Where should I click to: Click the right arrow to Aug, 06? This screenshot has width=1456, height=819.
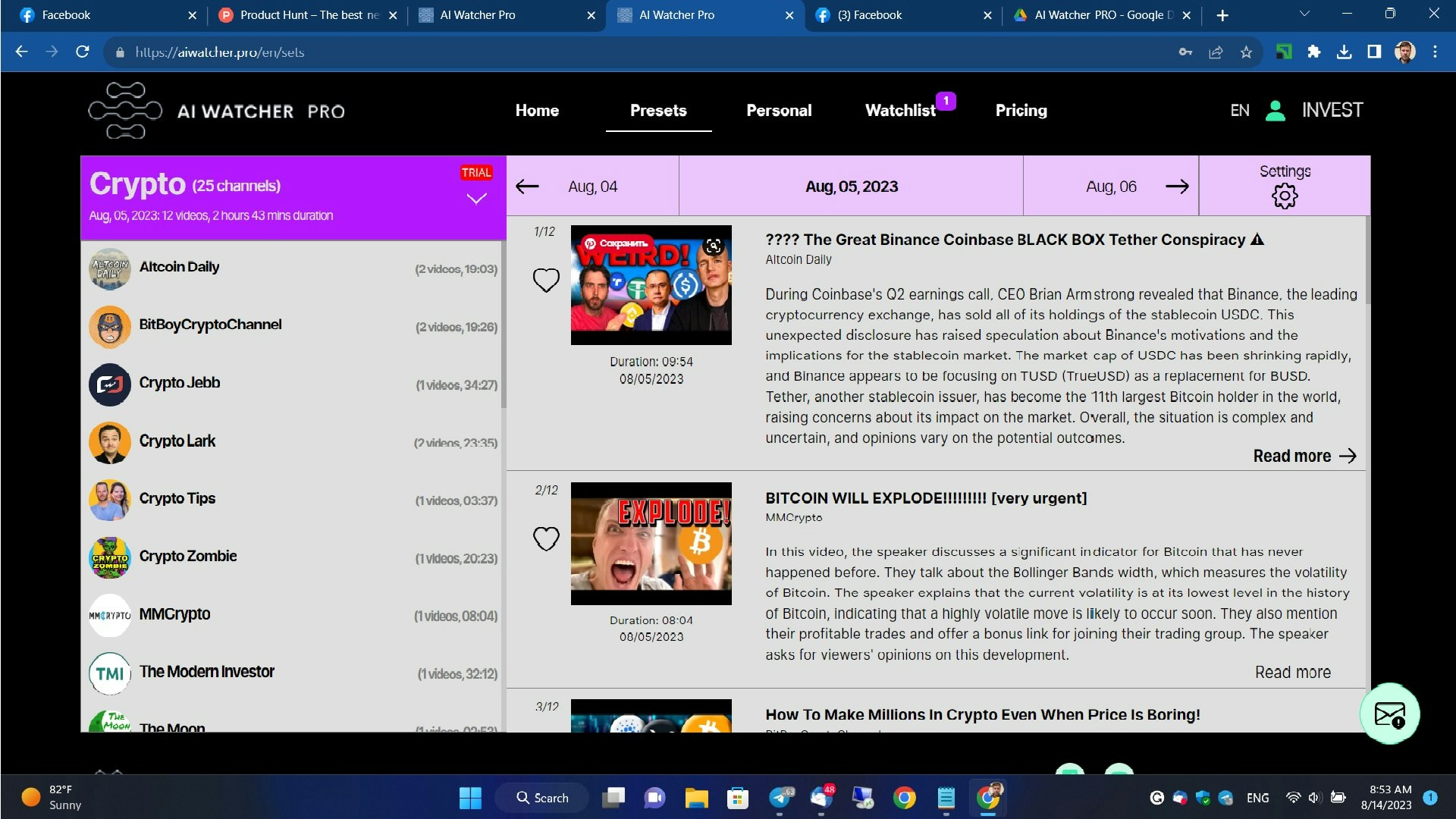(1177, 187)
